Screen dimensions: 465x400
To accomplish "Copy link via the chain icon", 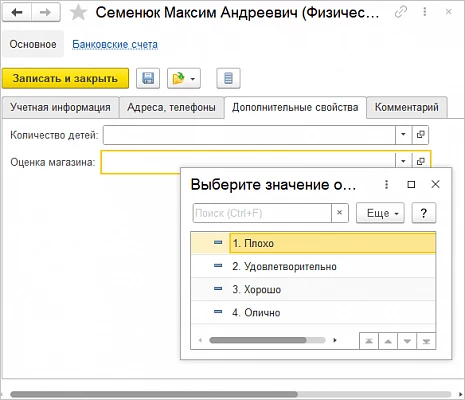I will tap(401, 12).
